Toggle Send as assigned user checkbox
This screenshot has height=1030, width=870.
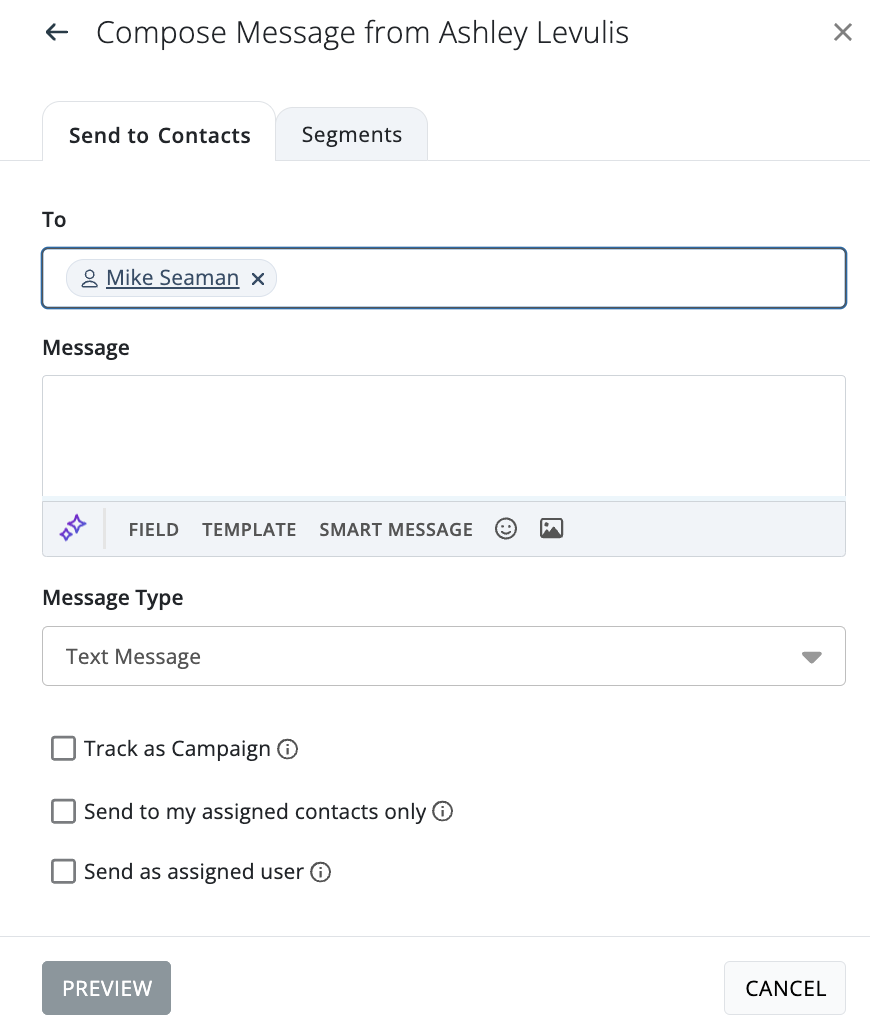pos(64,872)
